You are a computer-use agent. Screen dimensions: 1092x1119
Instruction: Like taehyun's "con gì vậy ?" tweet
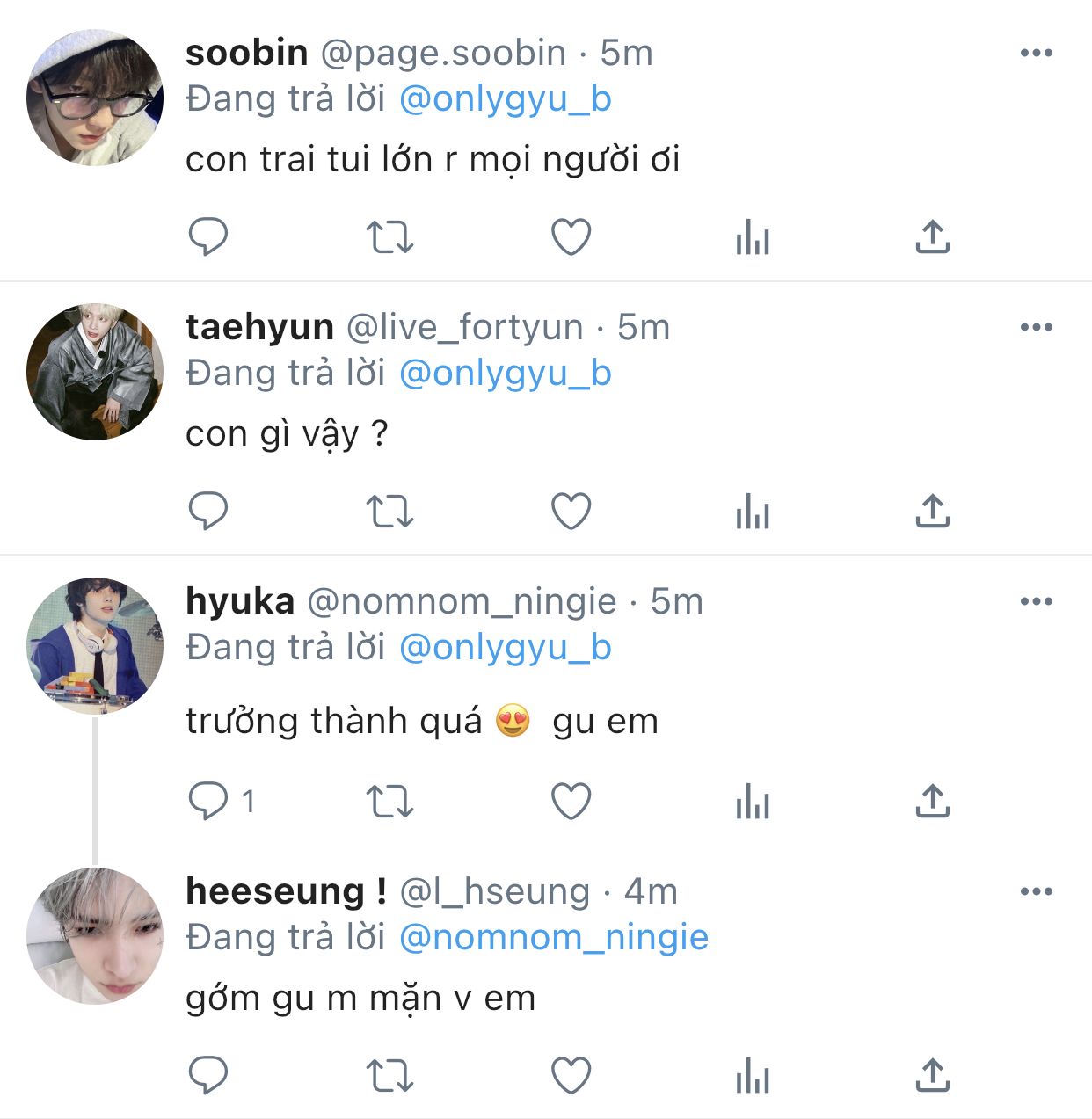571,511
